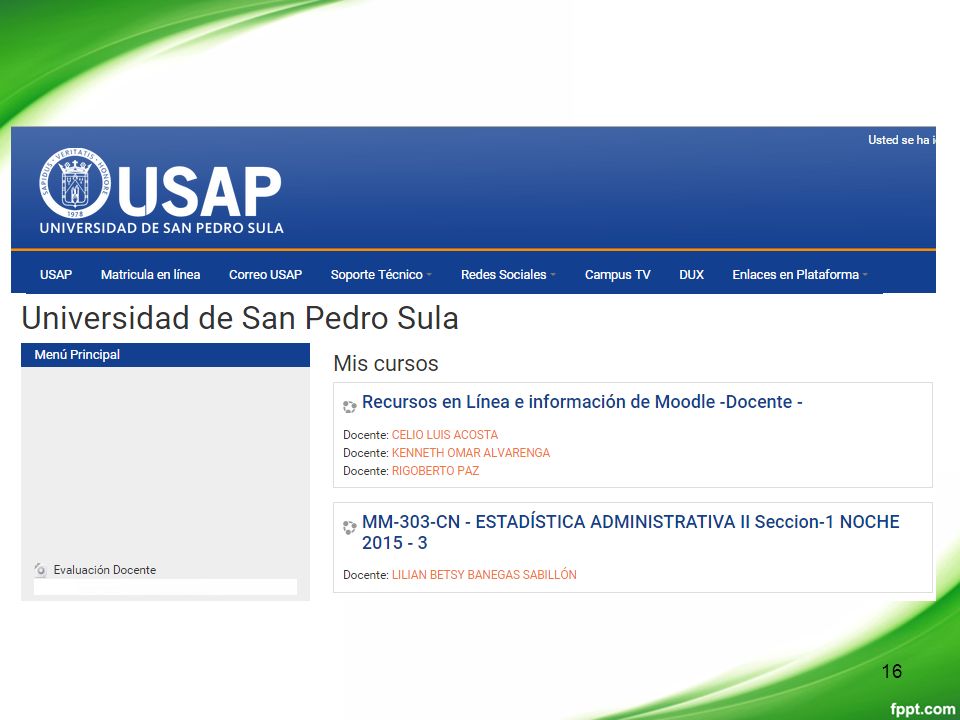The height and width of the screenshot is (720, 960).
Task: Click the USAP wordmark in banner
Action: 200,192
